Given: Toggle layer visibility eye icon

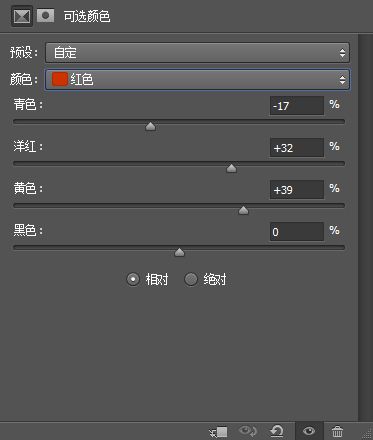Looking at the screenshot, I should 309,431.
